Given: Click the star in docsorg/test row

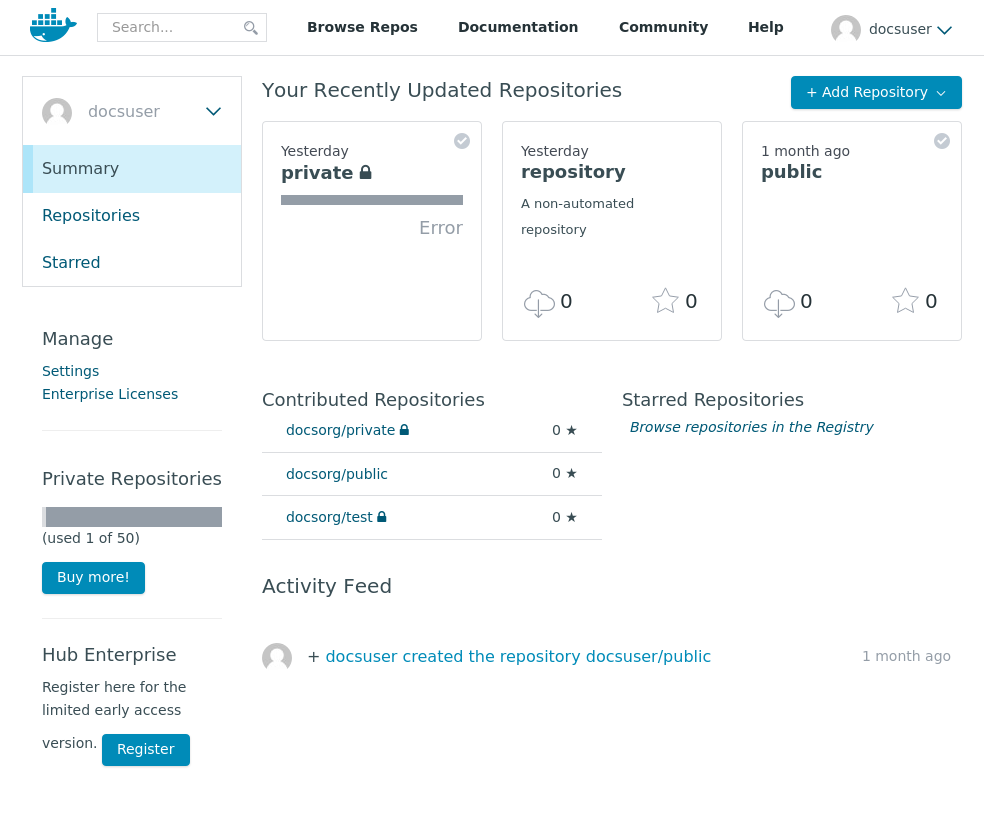Looking at the screenshot, I should point(571,517).
